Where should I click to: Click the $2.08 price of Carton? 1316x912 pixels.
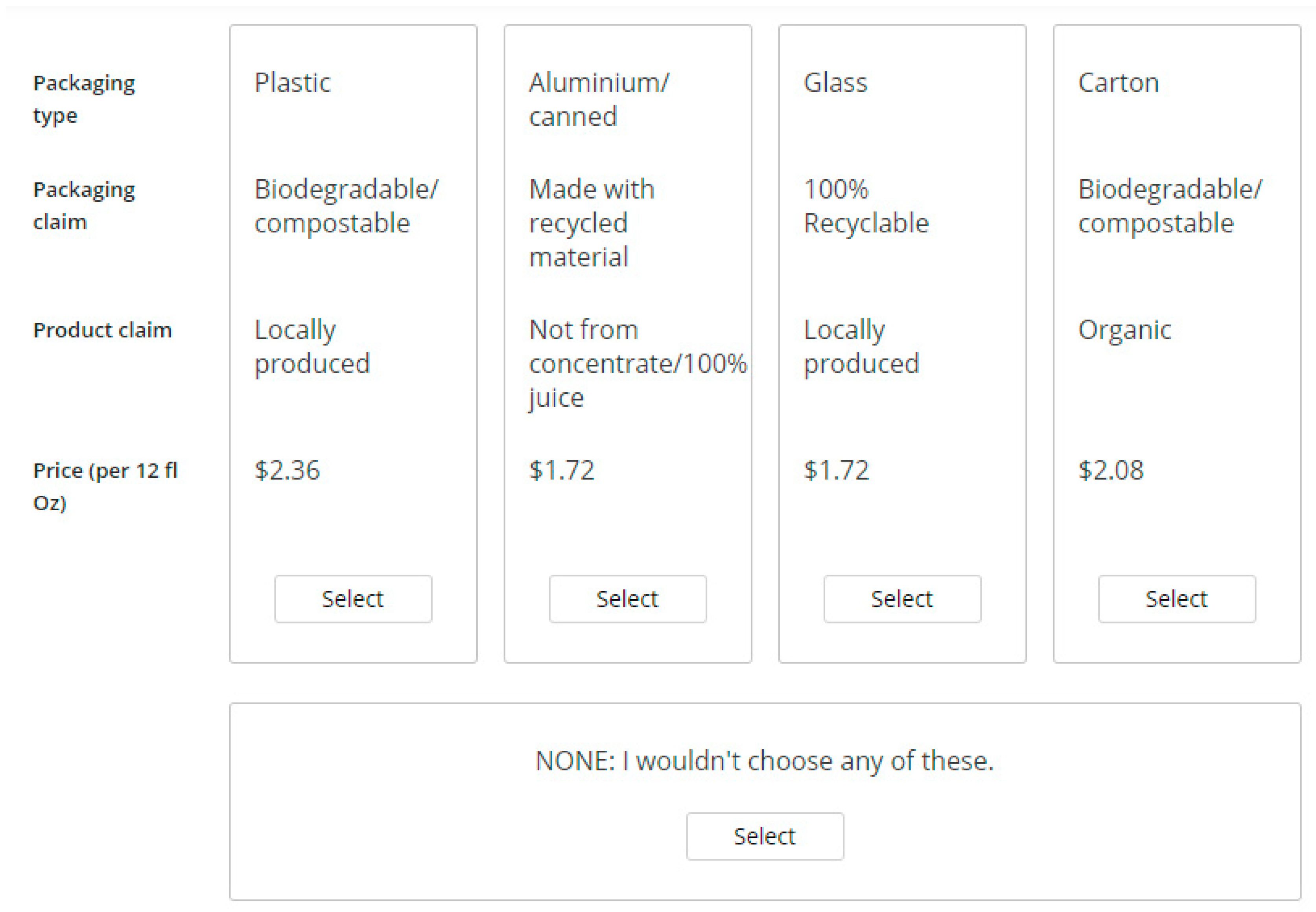pyautogui.click(x=1110, y=470)
